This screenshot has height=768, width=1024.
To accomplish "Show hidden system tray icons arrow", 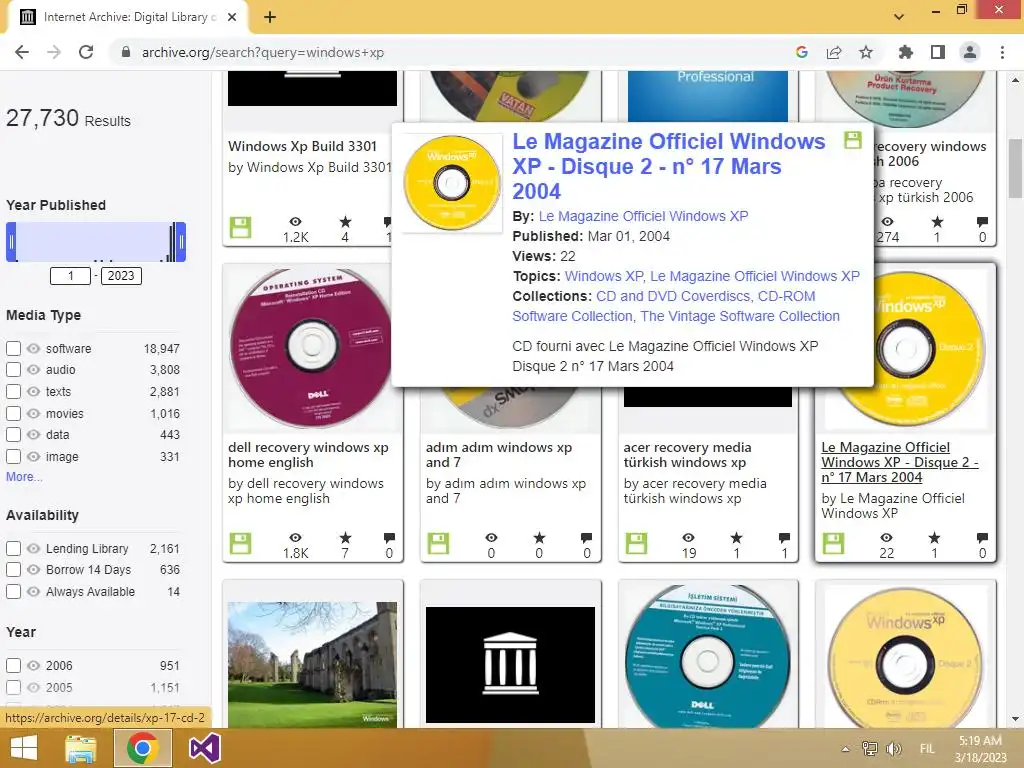I will [845, 749].
